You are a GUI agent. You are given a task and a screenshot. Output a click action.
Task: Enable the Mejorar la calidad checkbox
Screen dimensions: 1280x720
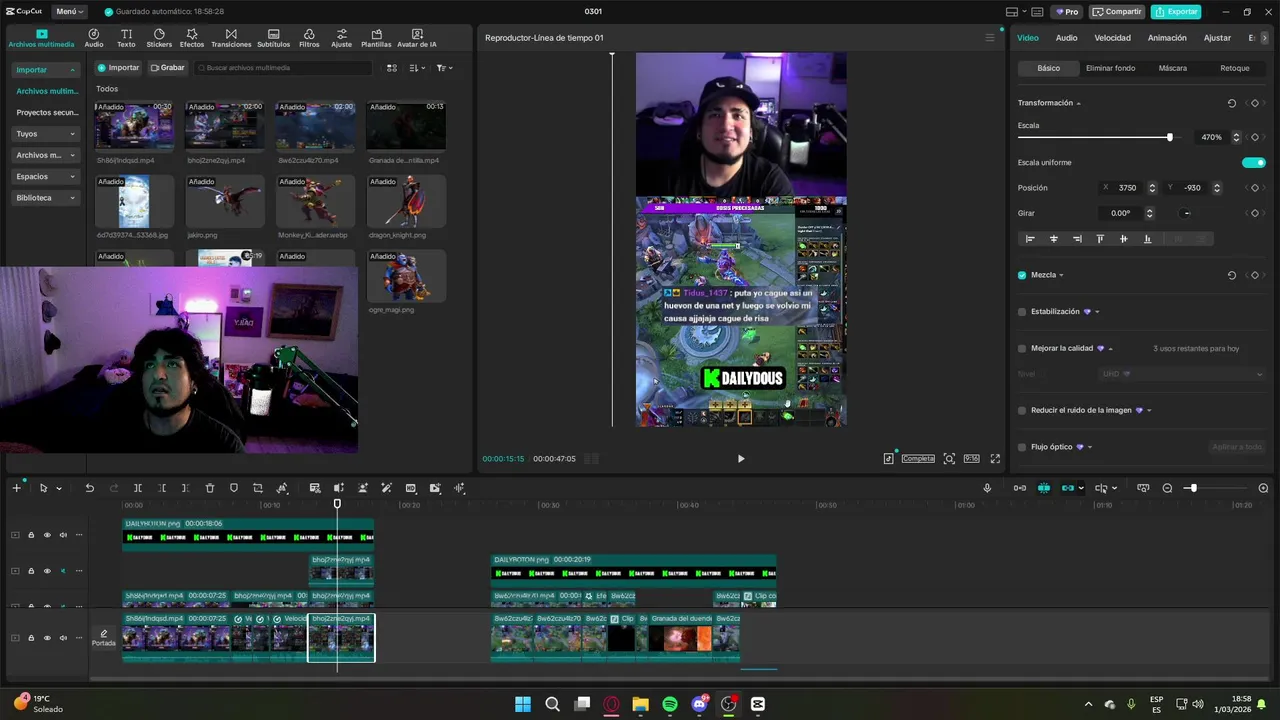point(1022,349)
